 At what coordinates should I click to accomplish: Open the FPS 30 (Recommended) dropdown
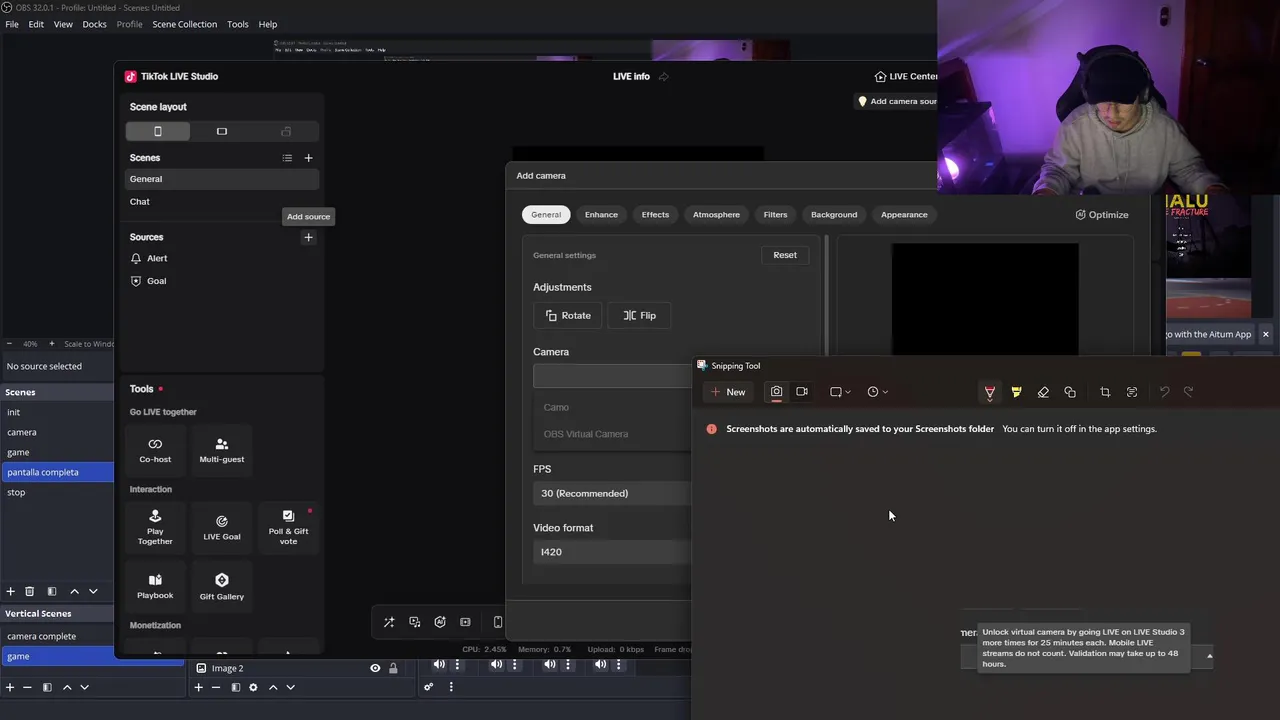point(612,493)
